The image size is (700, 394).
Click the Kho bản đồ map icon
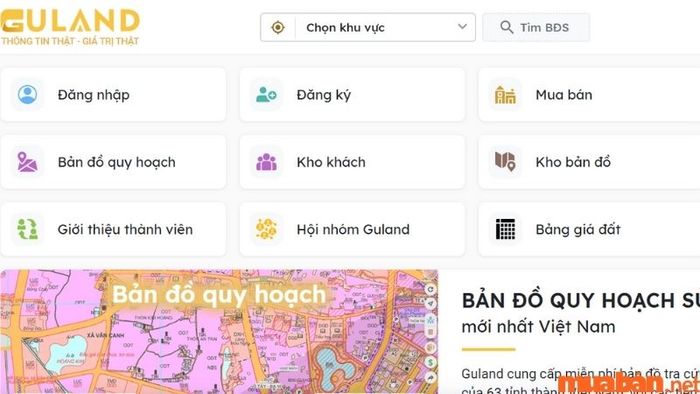point(505,162)
